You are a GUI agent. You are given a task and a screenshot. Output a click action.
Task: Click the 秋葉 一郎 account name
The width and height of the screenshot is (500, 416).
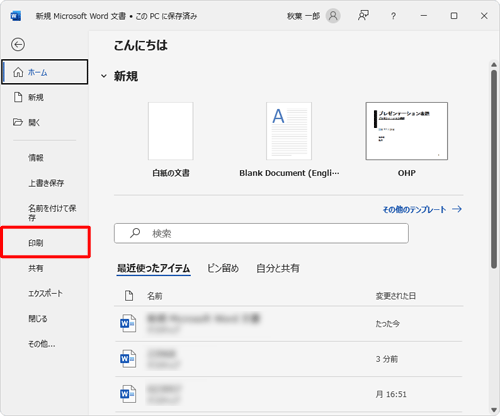pos(303,16)
